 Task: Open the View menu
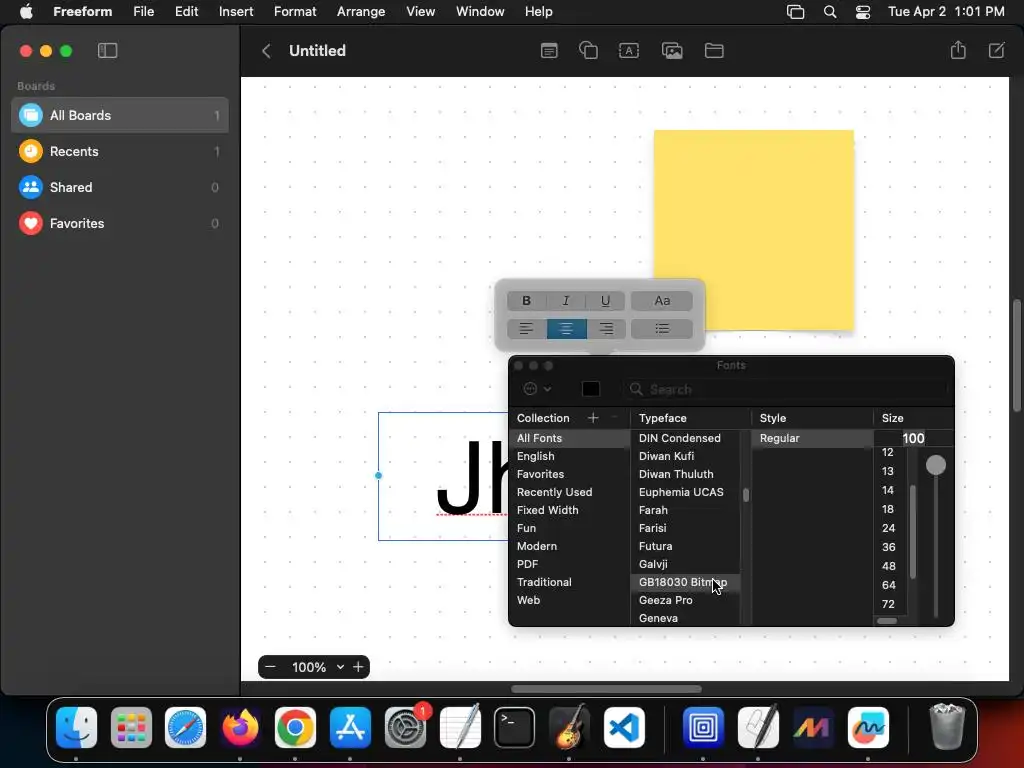(421, 11)
